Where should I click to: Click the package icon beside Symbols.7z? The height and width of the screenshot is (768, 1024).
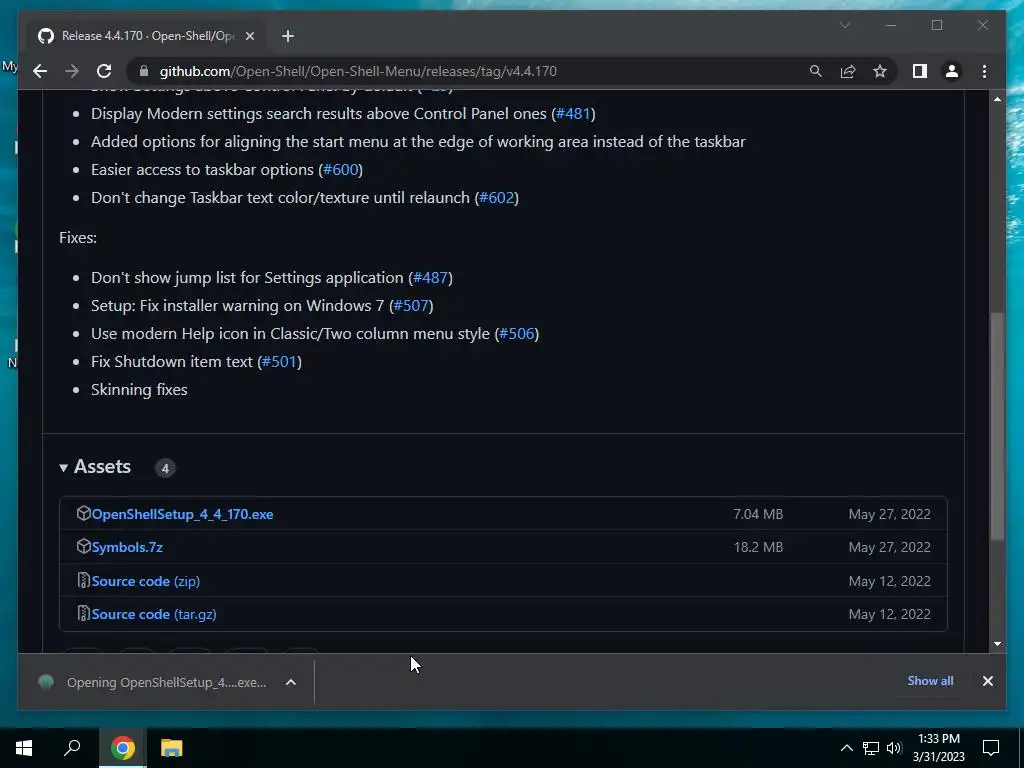click(x=83, y=547)
